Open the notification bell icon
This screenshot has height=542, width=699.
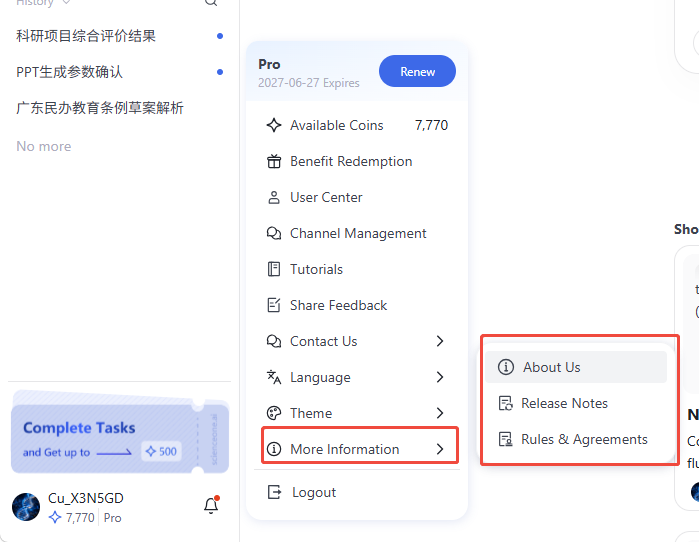(211, 505)
